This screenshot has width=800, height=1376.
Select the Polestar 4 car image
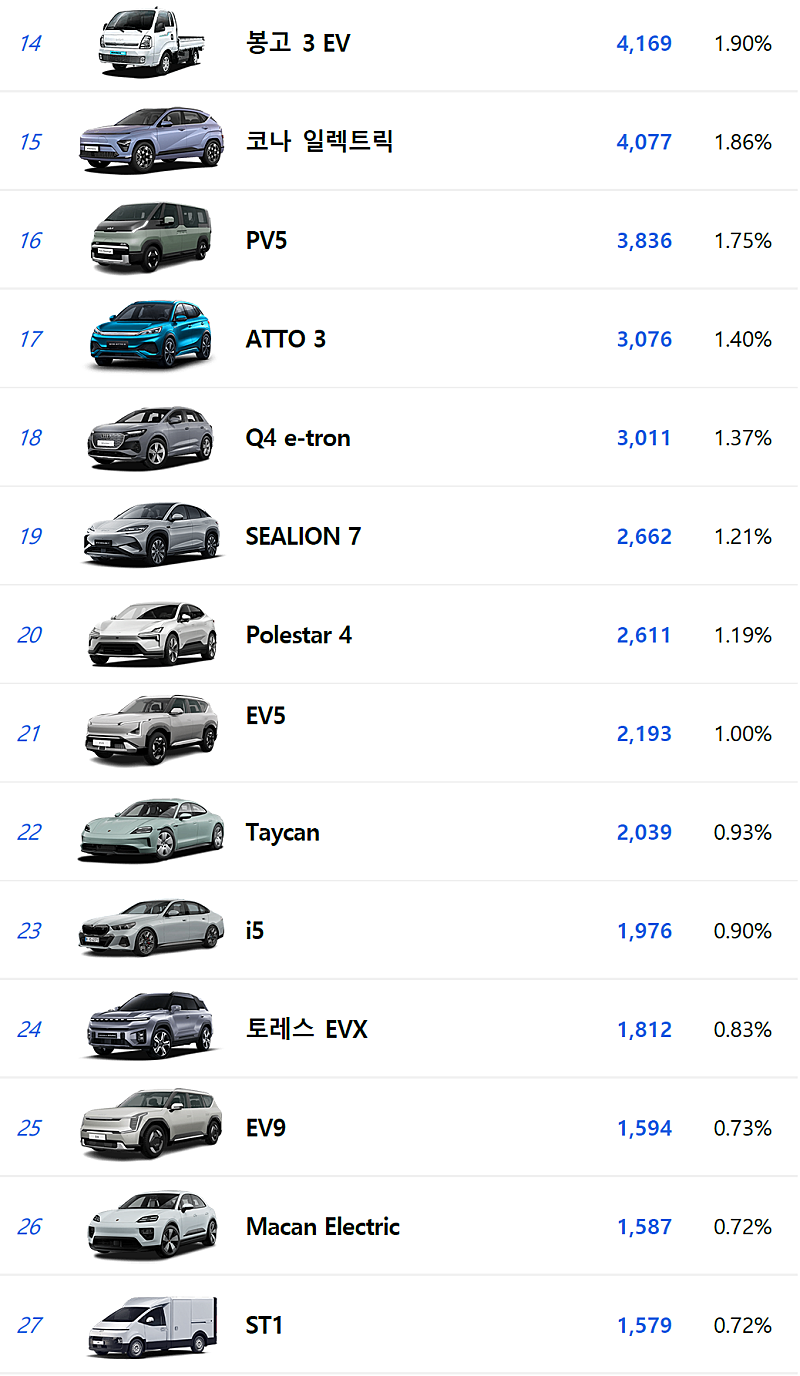151,634
